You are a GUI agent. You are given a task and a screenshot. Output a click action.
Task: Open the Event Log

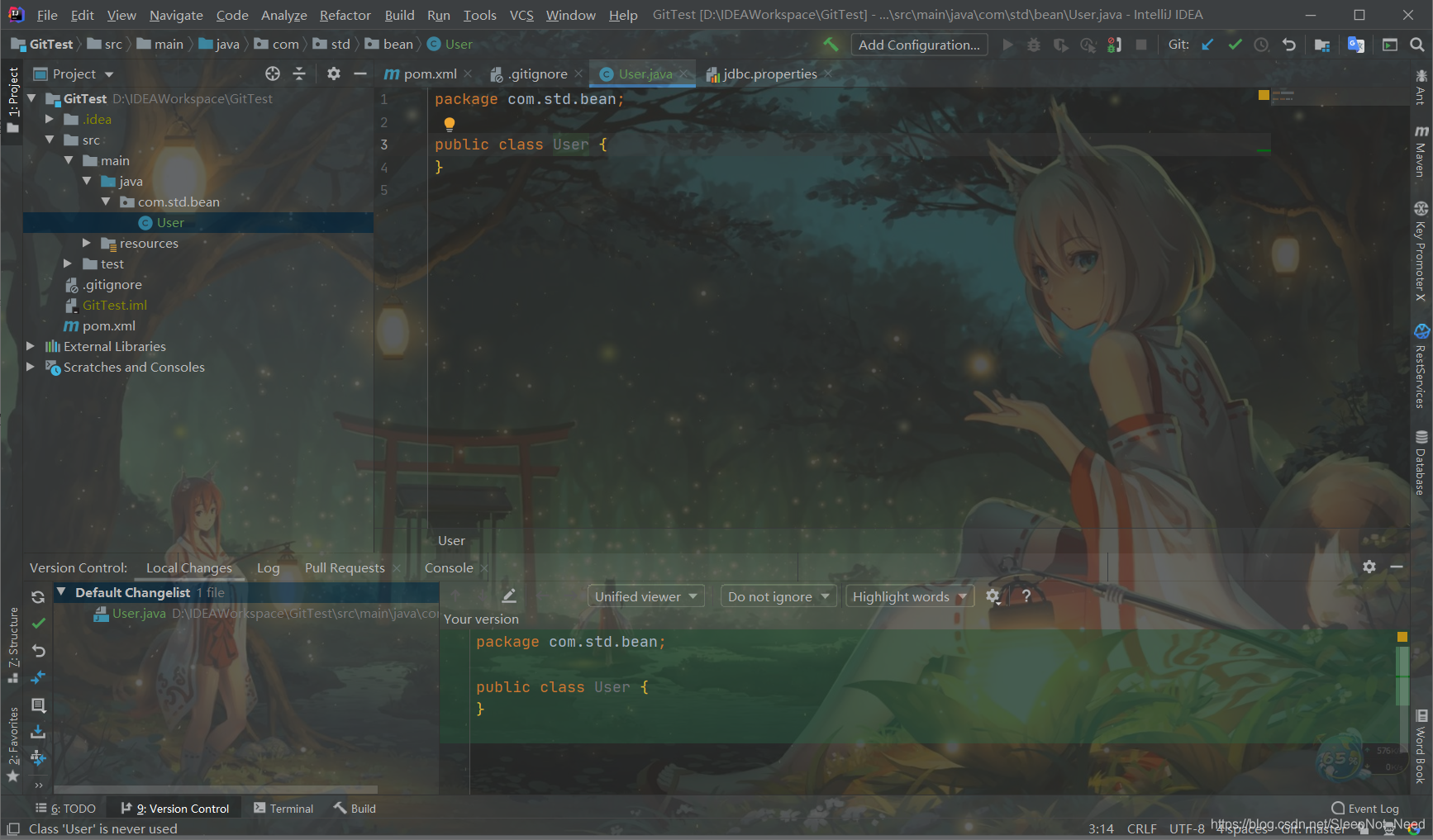tap(1365, 809)
